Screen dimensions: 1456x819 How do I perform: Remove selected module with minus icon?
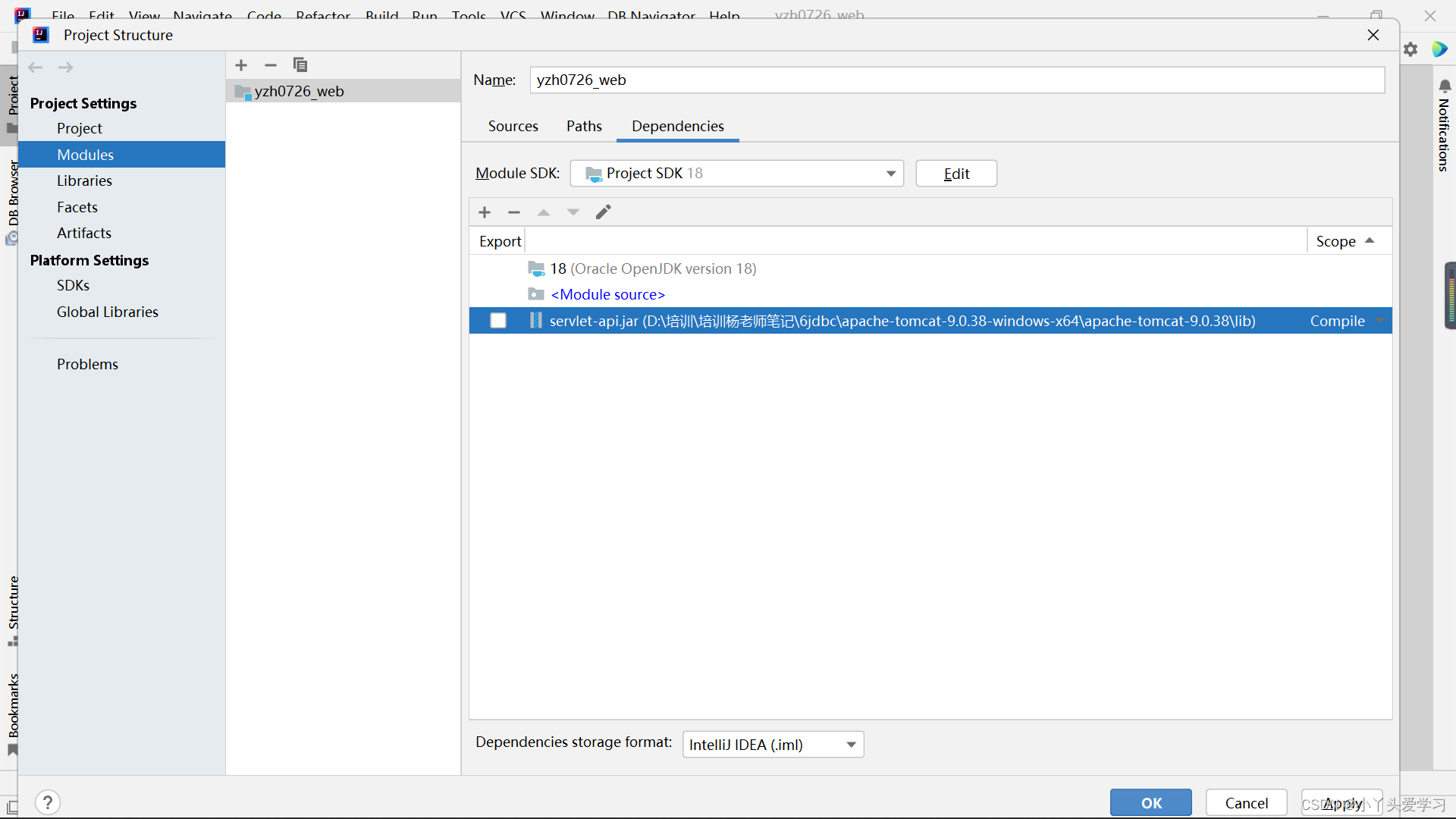point(271,65)
